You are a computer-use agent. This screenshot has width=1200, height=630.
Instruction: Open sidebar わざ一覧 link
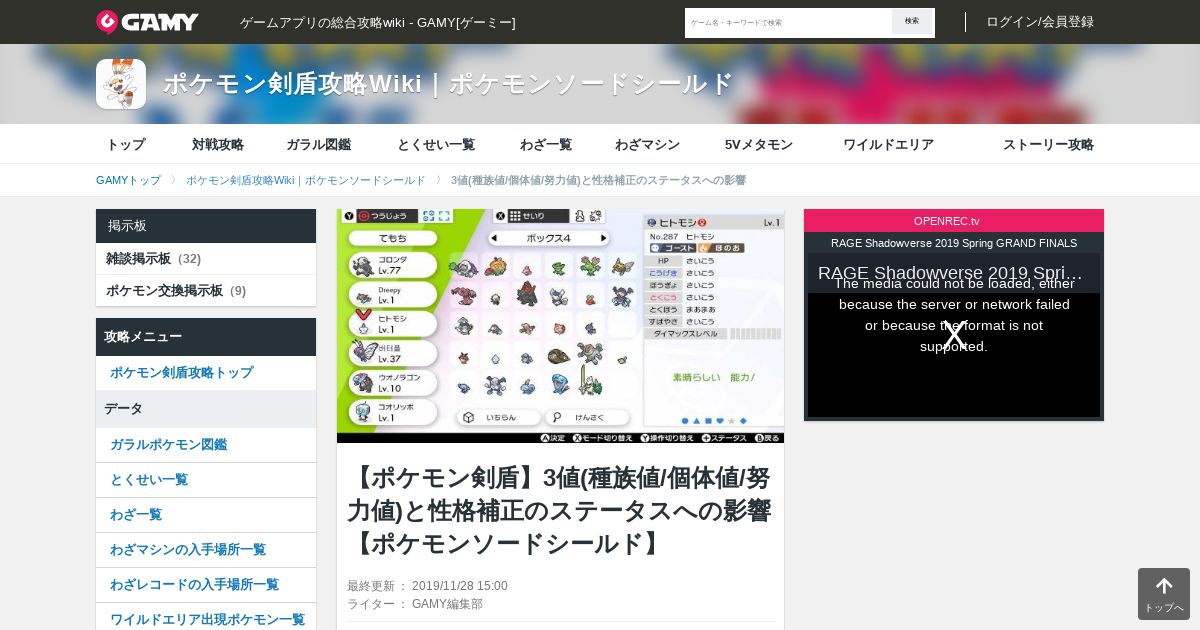(x=206, y=515)
